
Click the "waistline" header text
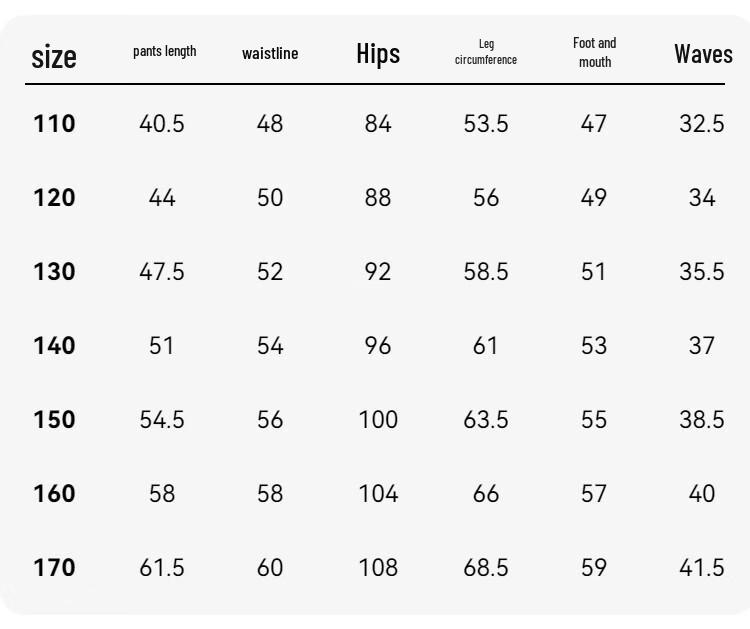click(x=270, y=53)
